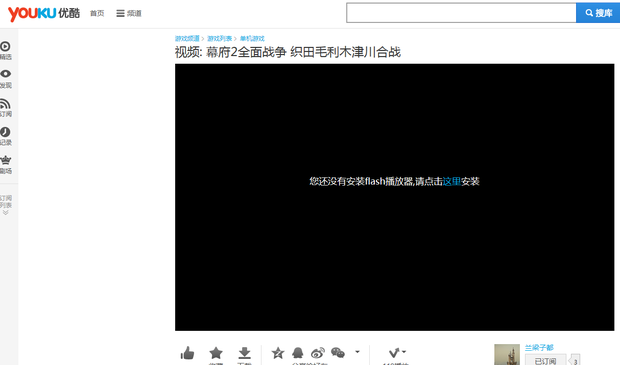The height and width of the screenshot is (365, 620).
Task: Open 游戏频道 breadcrumb link
Action: (x=187, y=38)
